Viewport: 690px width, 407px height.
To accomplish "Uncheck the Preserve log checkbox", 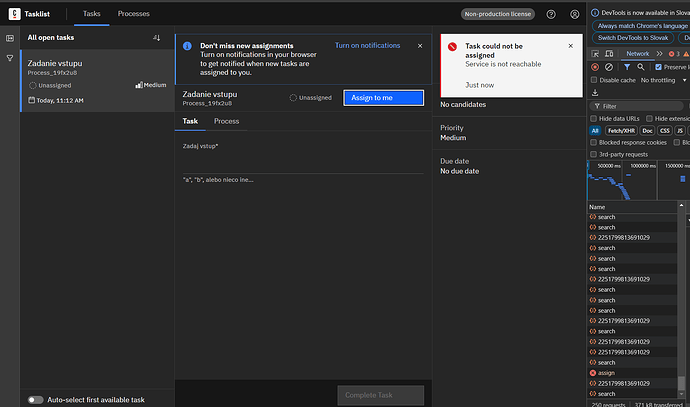I will tap(658, 67).
